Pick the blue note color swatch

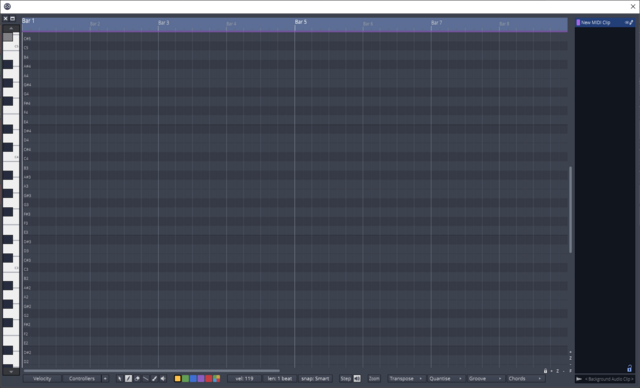pos(193,379)
